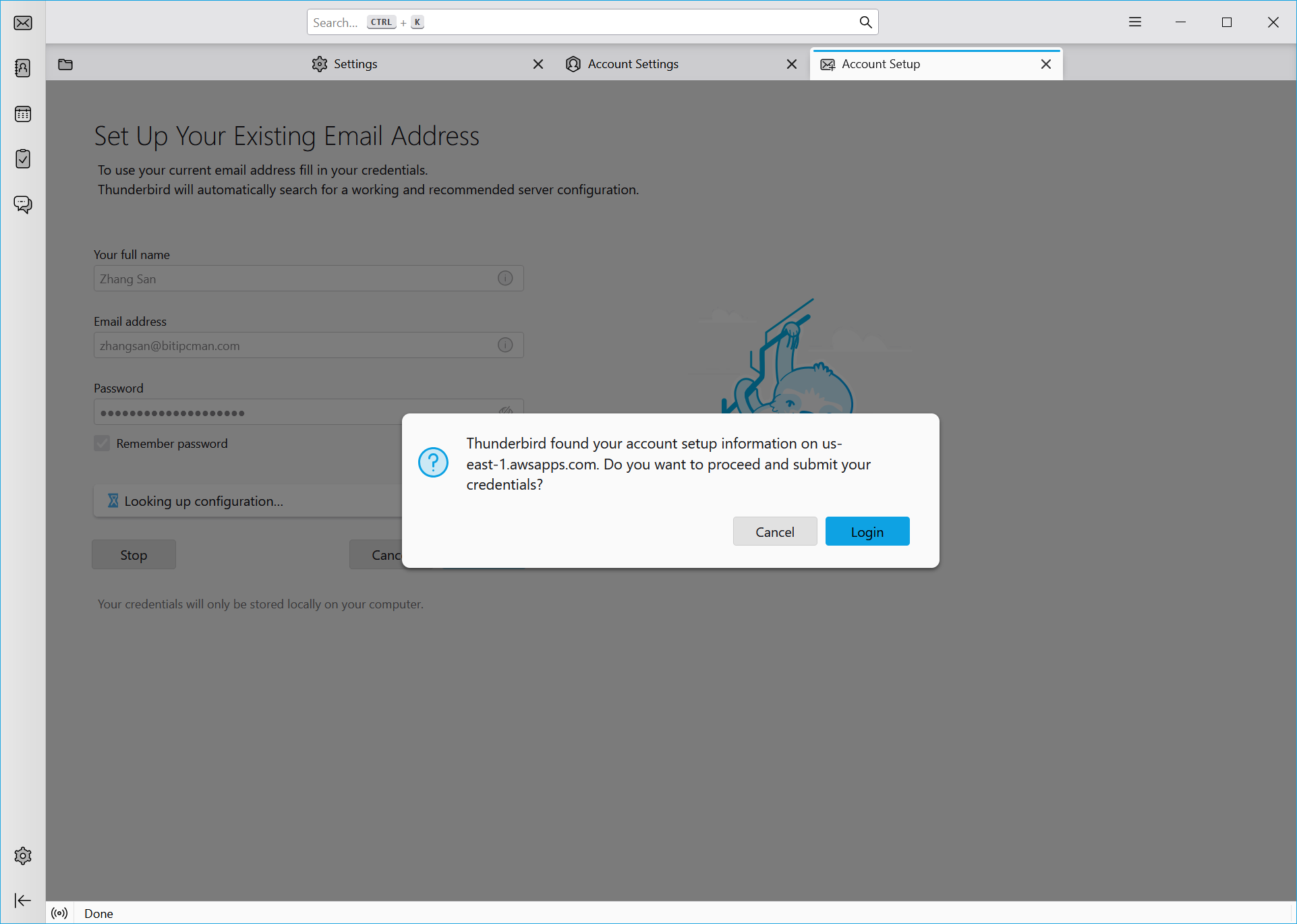The width and height of the screenshot is (1297, 924).
Task: Click the global search box
Action: (592, 22)
